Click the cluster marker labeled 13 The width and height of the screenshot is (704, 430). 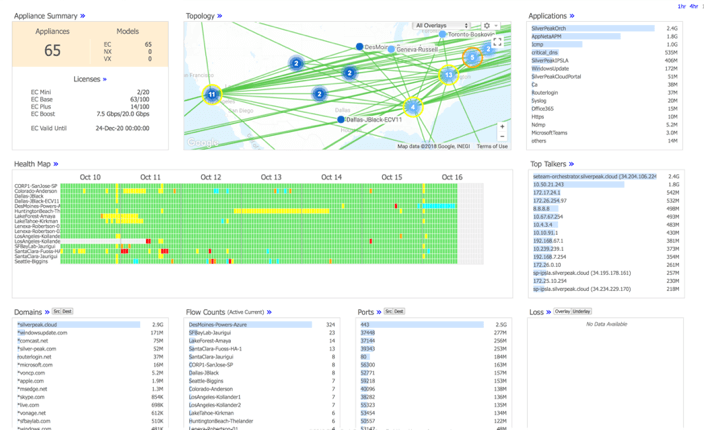click(x=449, y=75)
